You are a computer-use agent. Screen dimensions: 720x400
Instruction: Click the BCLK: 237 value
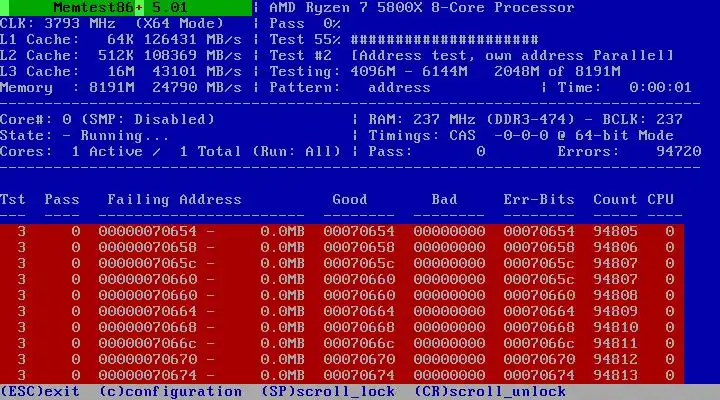coord(642,119)
